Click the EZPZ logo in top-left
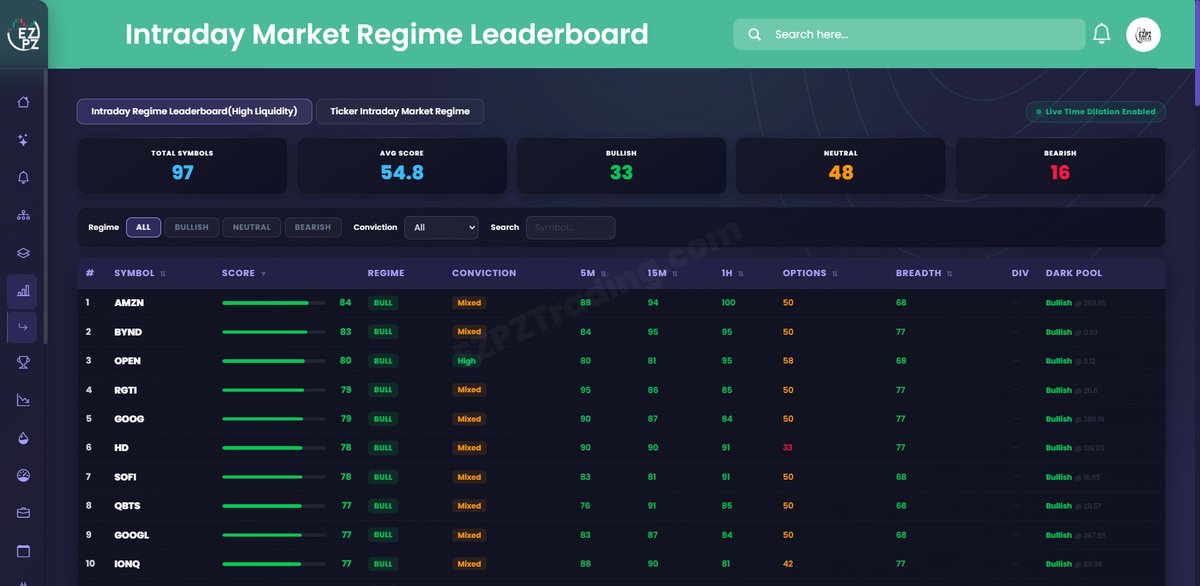This screenshot has width=1200, height=586. [23, 36]
